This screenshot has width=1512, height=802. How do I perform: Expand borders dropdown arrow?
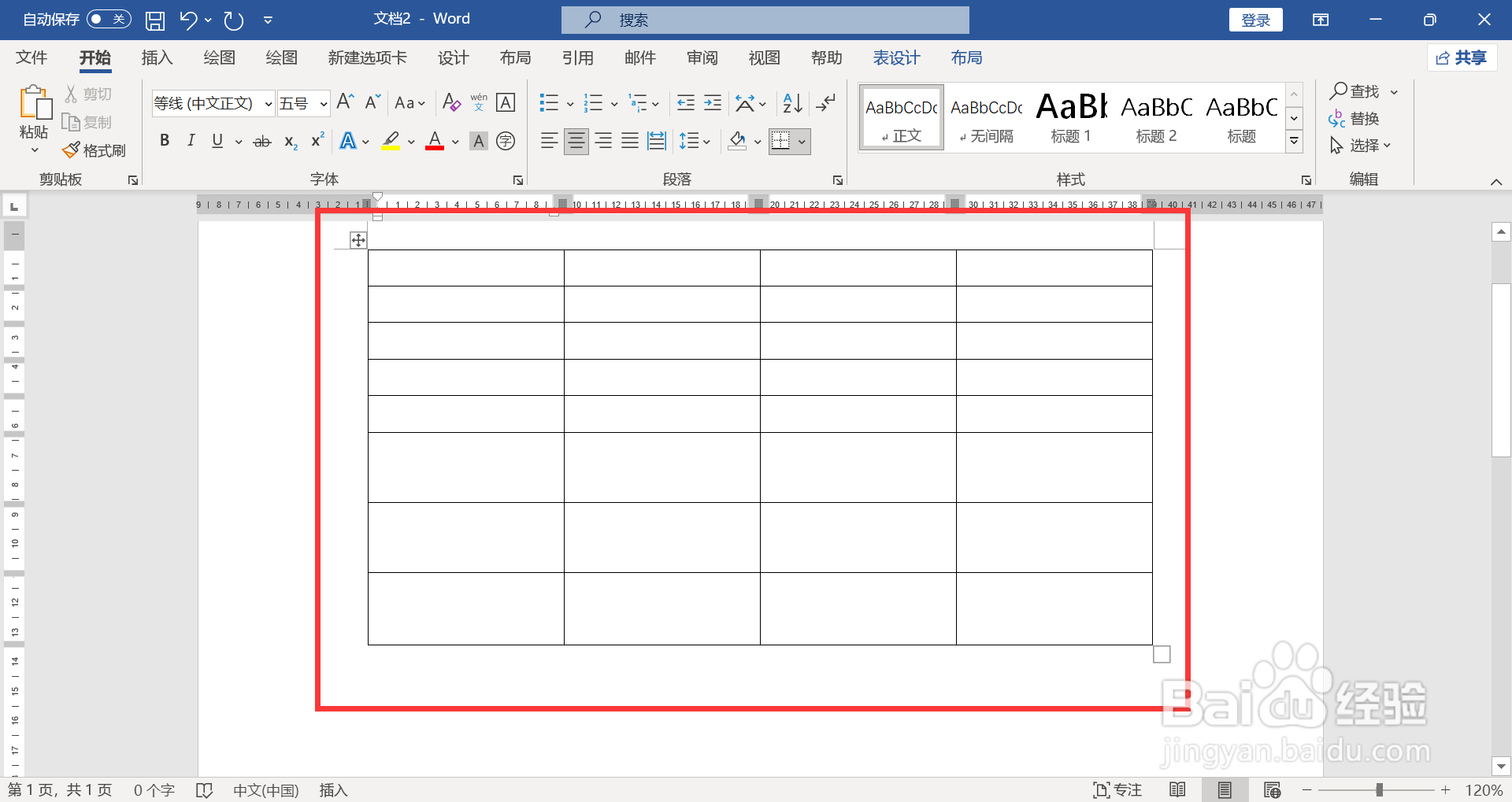[x=802, y=142]
